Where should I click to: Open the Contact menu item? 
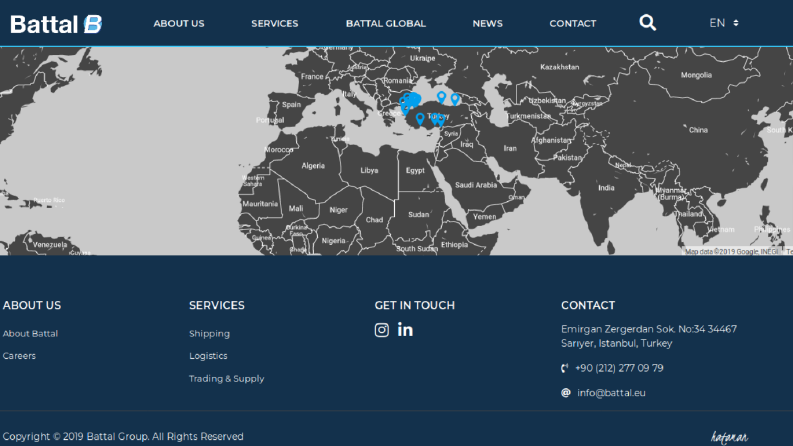pos(573,23)
